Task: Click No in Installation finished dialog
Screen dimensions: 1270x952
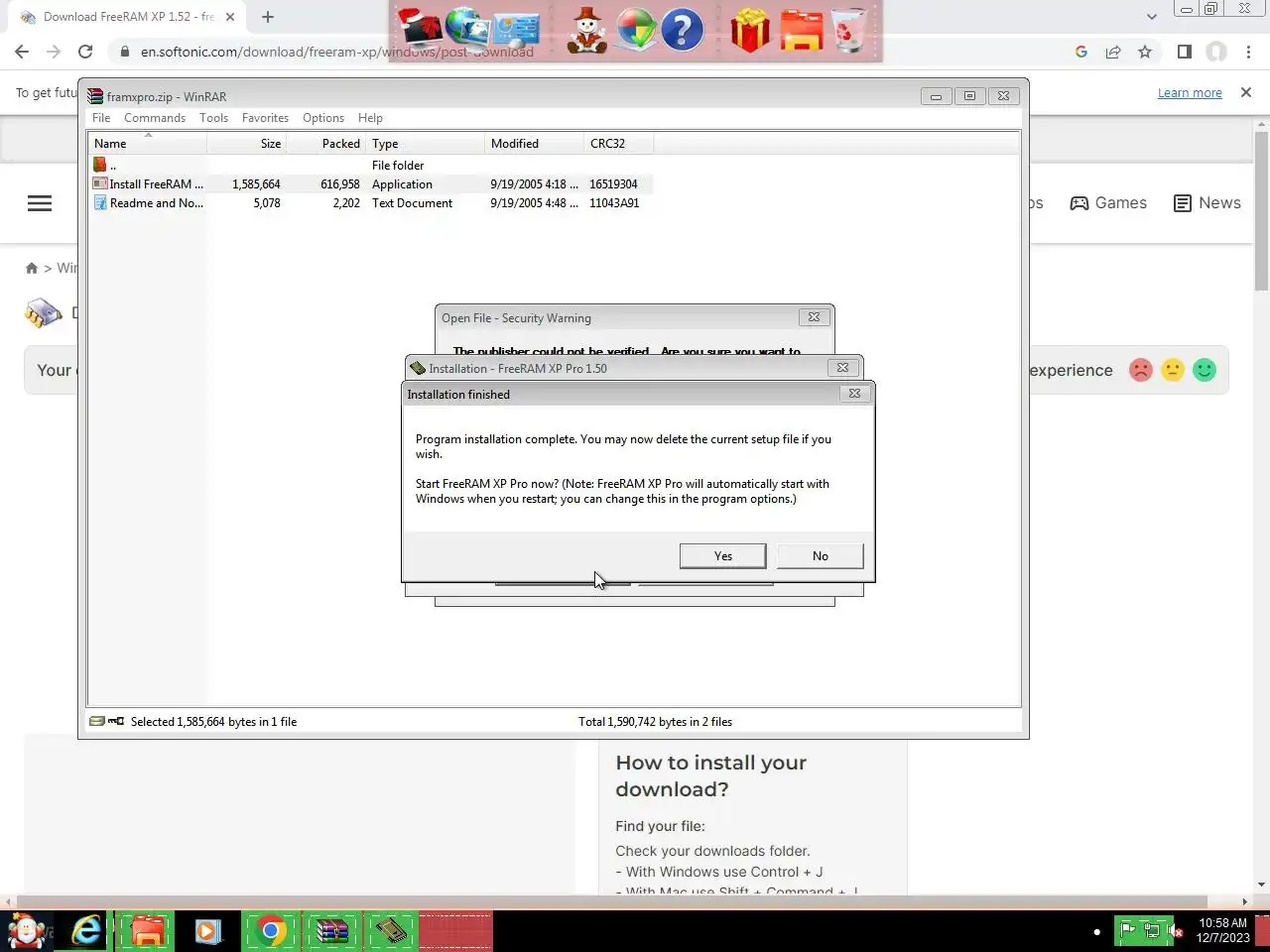Action: [820, 556]
